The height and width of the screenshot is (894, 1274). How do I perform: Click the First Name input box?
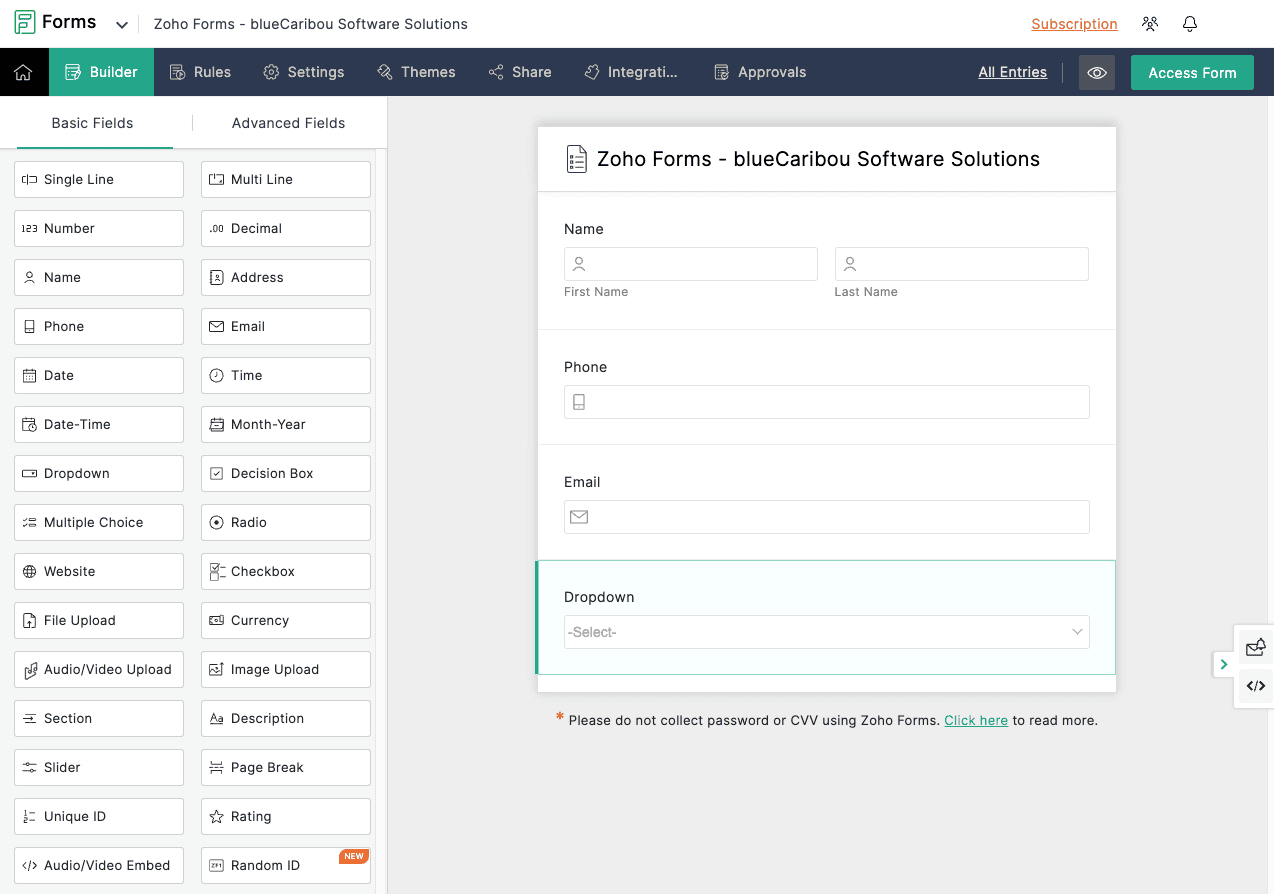tap(691, 264)
